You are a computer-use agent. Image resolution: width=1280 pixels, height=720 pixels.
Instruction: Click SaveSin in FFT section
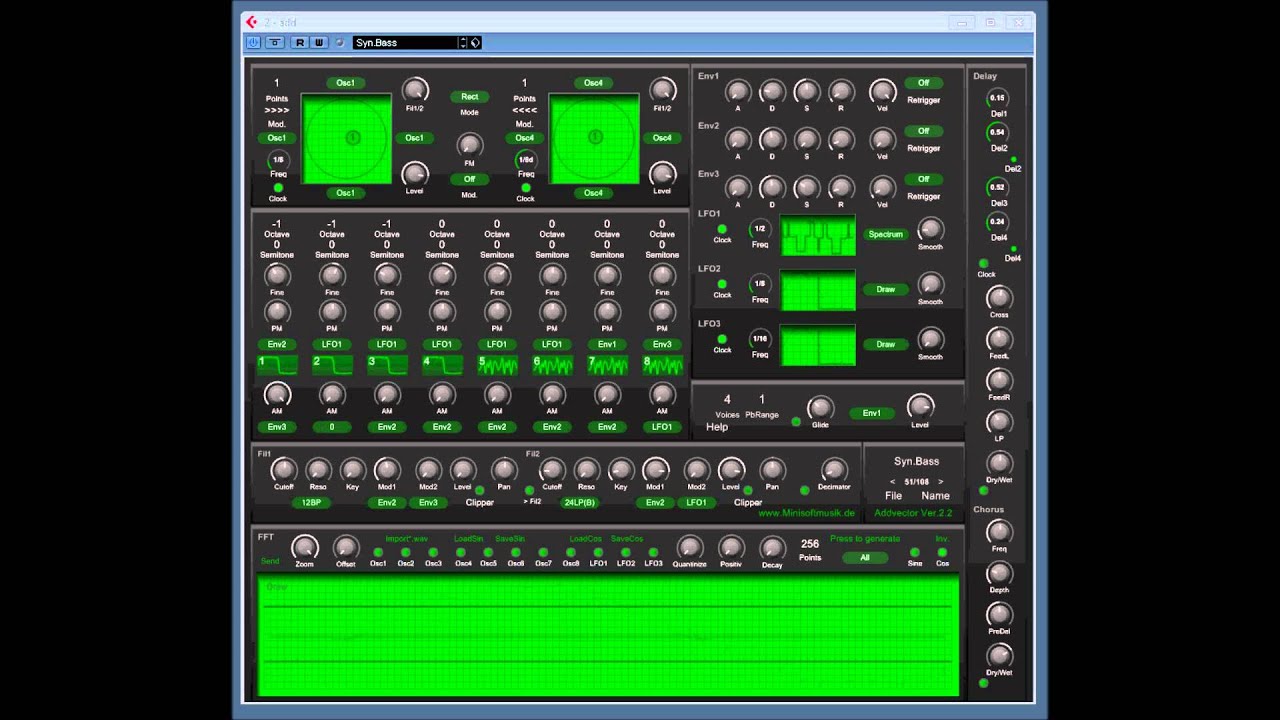[509, 539]
